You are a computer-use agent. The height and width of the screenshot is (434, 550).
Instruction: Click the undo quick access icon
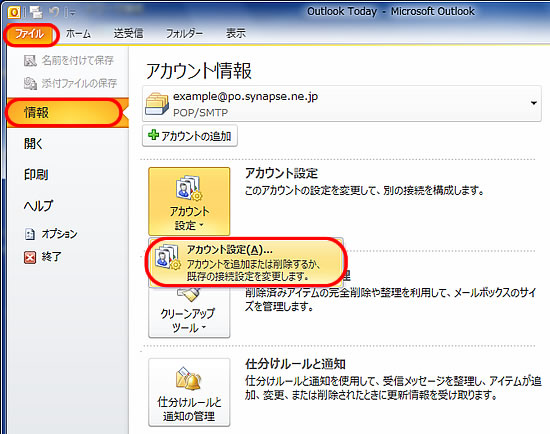coord(54,13)
